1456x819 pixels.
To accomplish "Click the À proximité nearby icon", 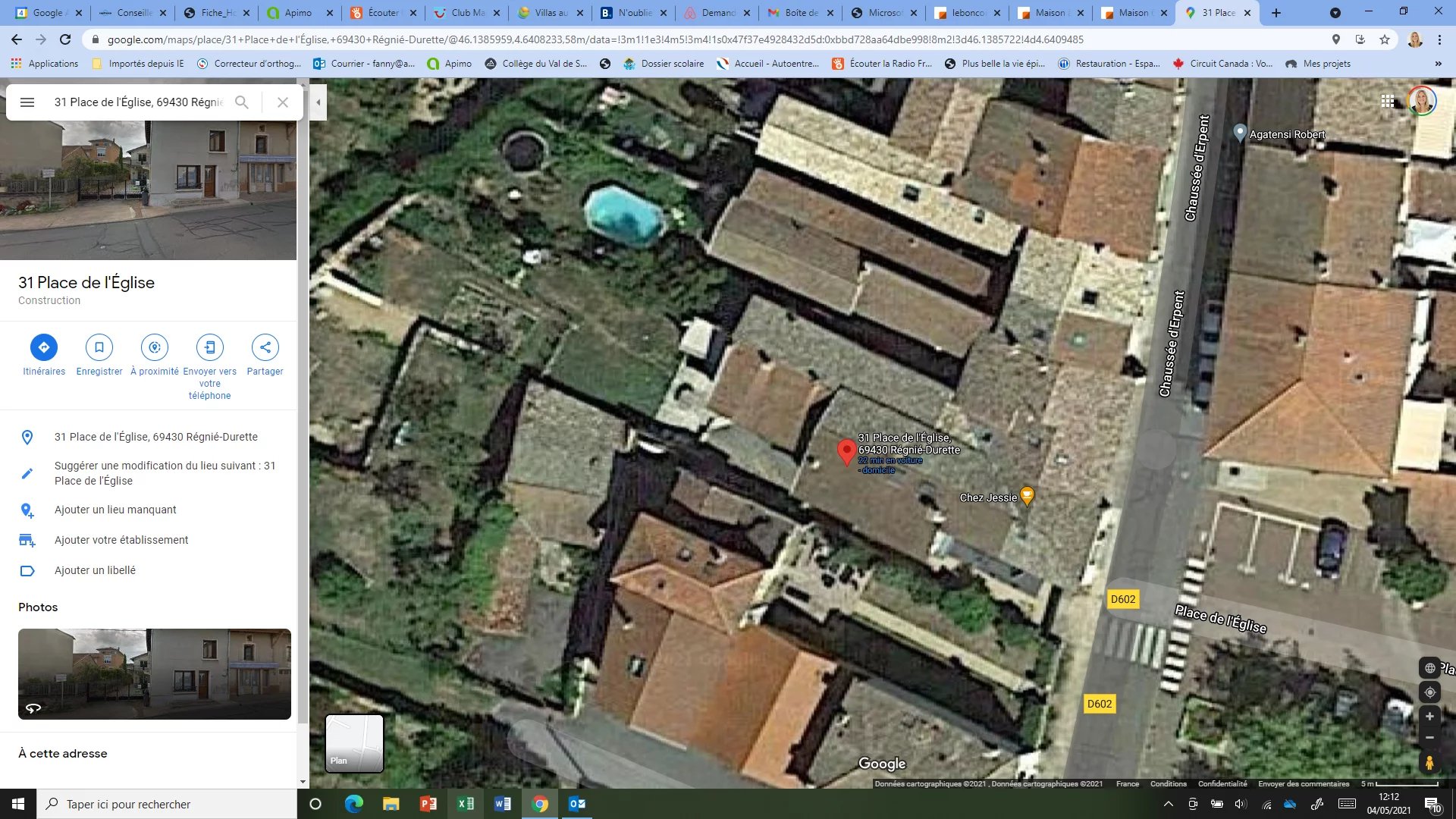I will tap(155, 347).
